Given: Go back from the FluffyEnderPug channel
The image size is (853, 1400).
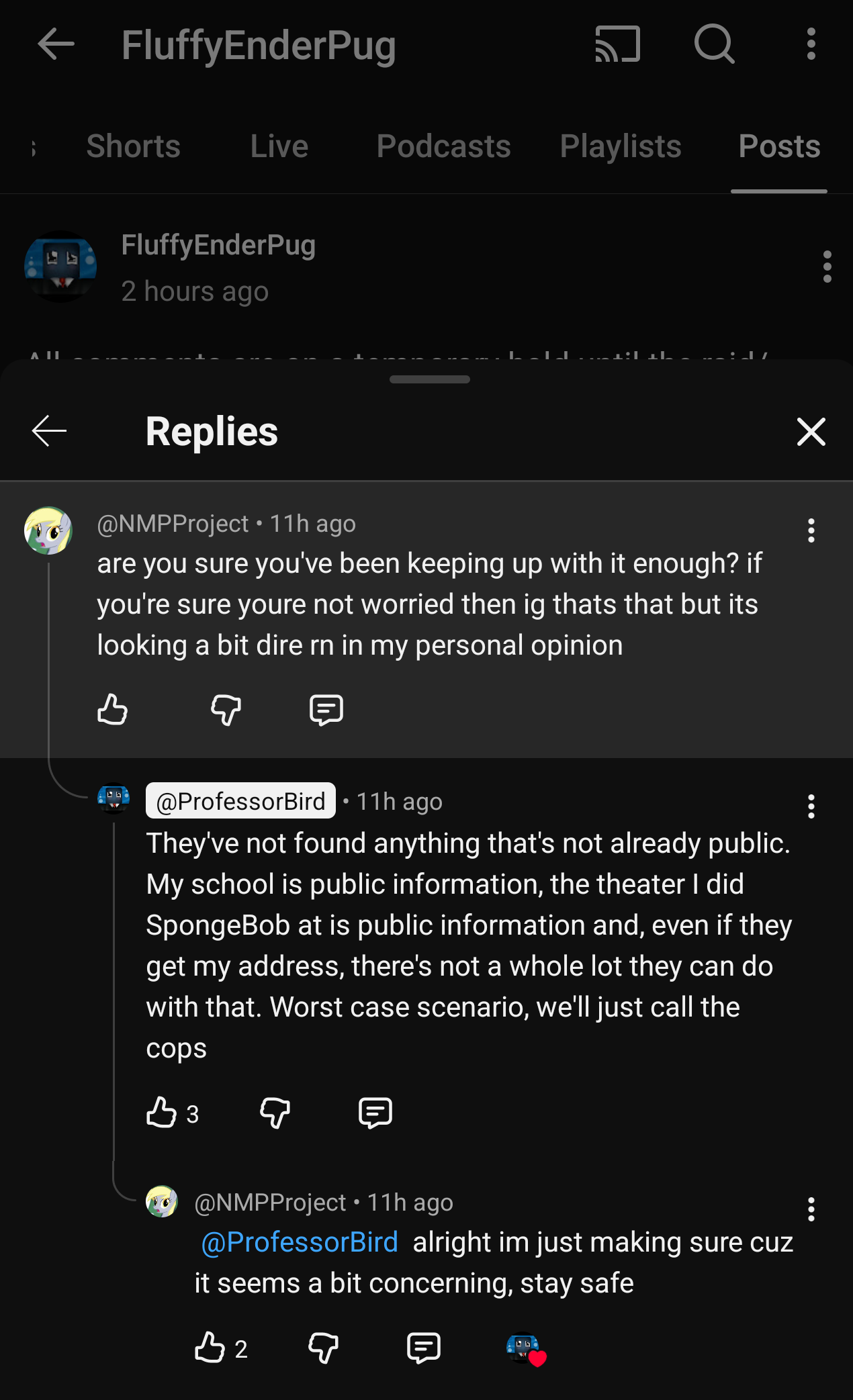Looking at the screenshot, I should click(x=56, y=44).
